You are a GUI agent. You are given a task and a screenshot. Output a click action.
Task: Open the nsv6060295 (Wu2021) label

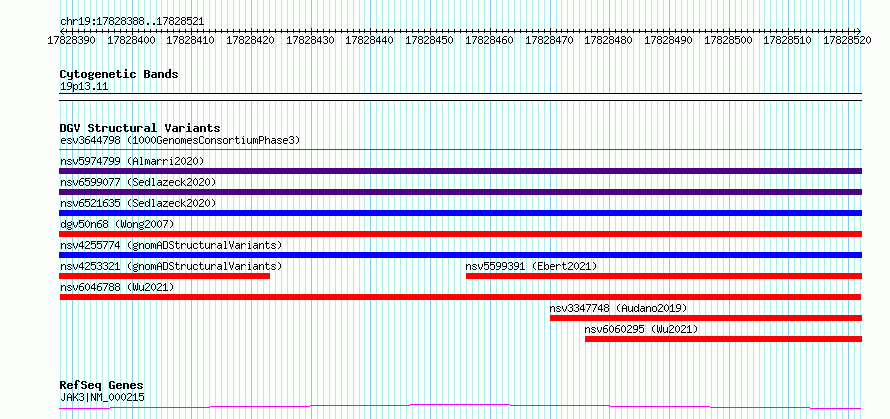pos(641,329)
